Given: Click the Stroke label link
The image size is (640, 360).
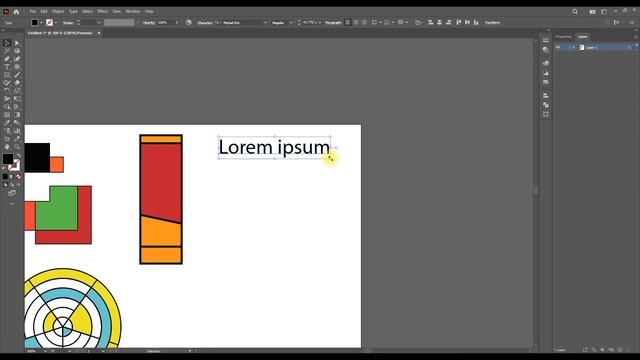Looking at the screenshot, I should (68, 23).
